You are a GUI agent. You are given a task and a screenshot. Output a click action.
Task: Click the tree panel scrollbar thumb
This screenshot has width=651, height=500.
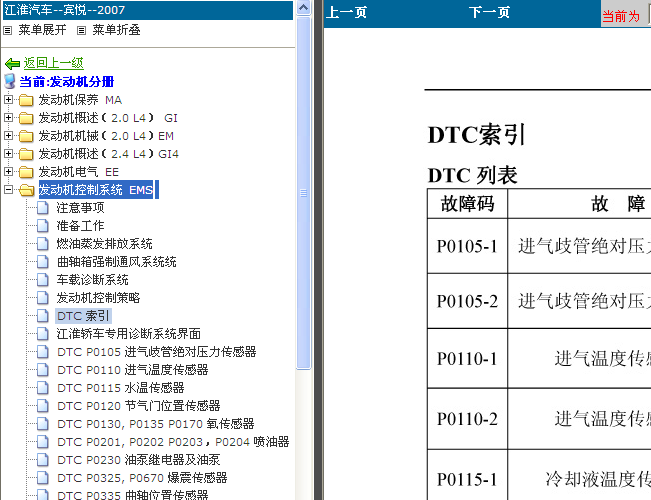[304, 193]
